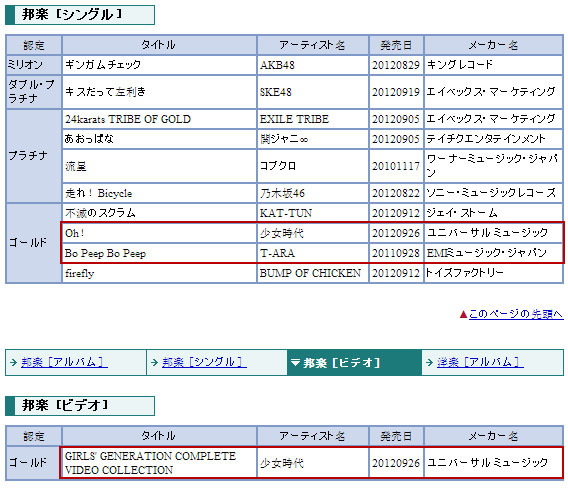568x503 pixels.
Task: Click the BUMP OF CHICKEN artist cell
Action: 313,273
